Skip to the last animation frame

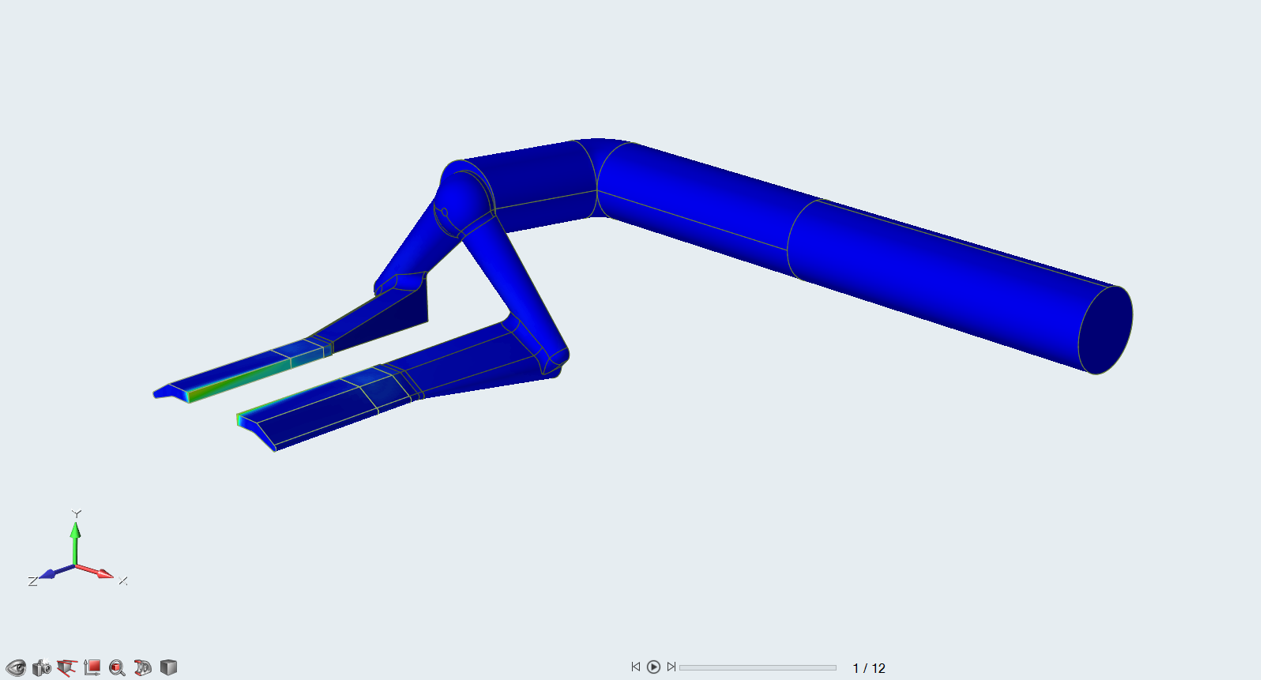tap(671, 667)
